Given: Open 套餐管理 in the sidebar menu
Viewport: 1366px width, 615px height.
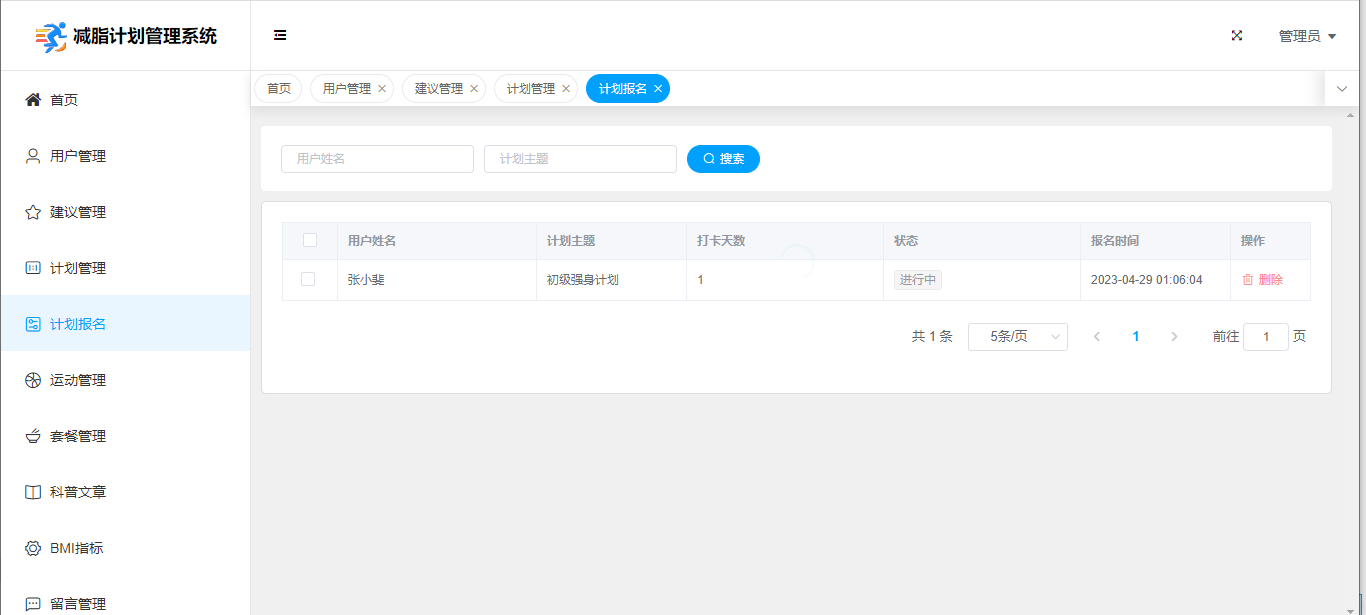Looking at the screenshot, I should point(125,435).
